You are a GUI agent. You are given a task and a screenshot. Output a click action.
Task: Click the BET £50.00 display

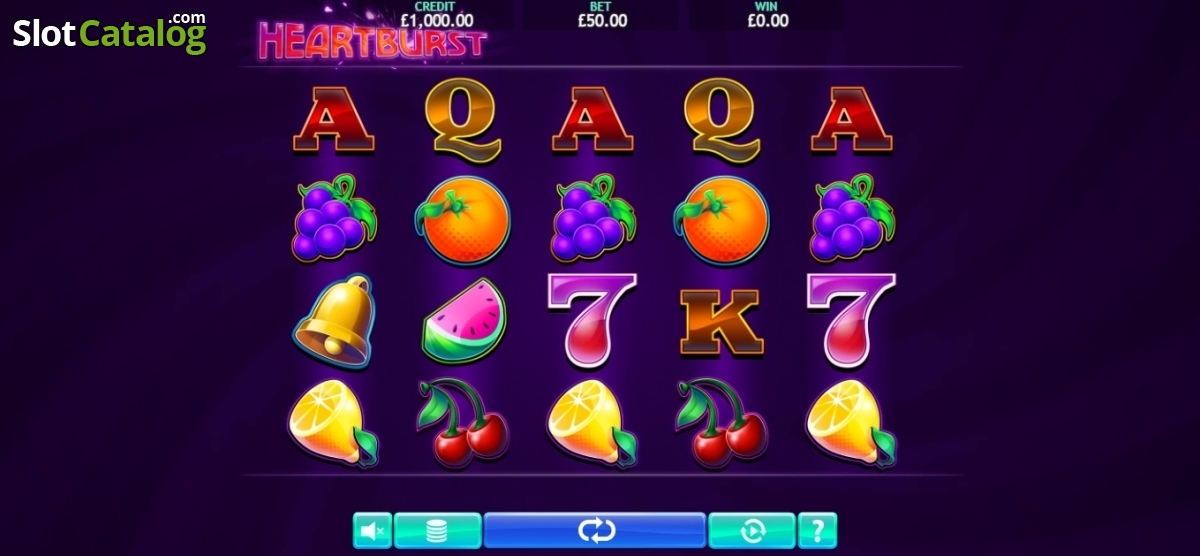coord(603,14)
